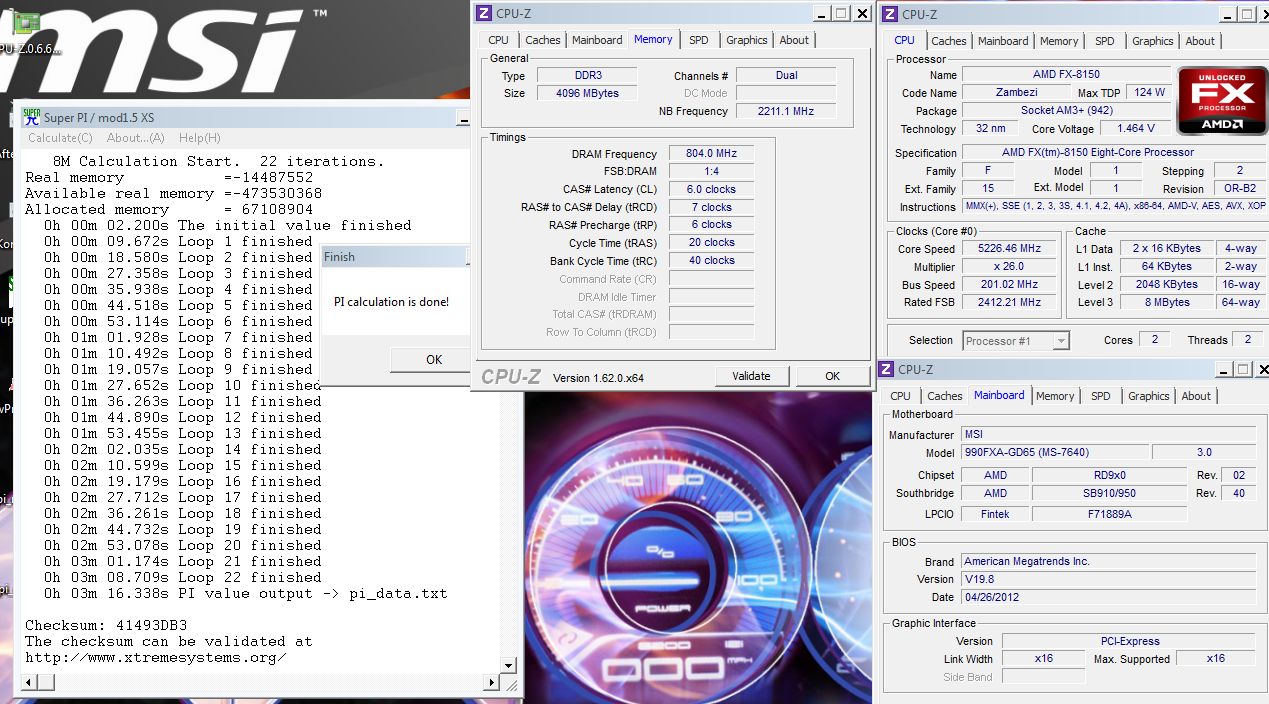The image size is (1269, 704).
Task: Click the Super PI icon in its title bar
Action: [x=31, y=117]
